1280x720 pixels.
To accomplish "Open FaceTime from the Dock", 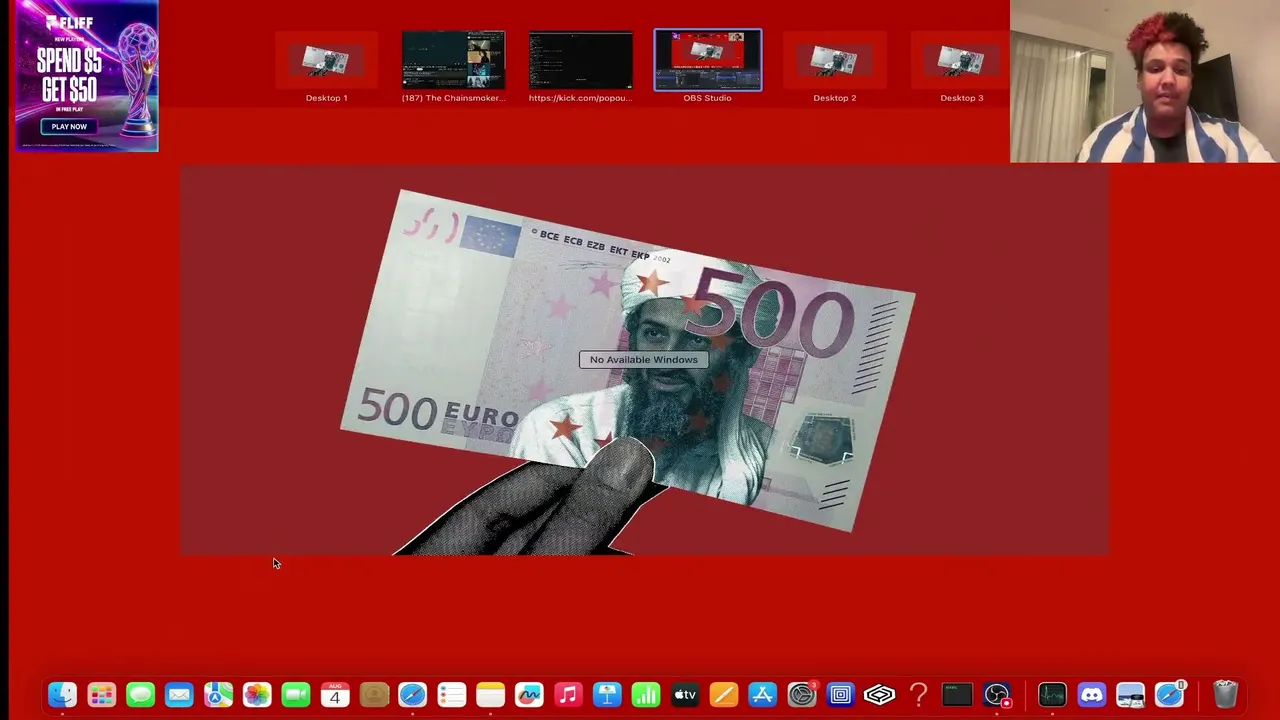I will coord(296,694).
